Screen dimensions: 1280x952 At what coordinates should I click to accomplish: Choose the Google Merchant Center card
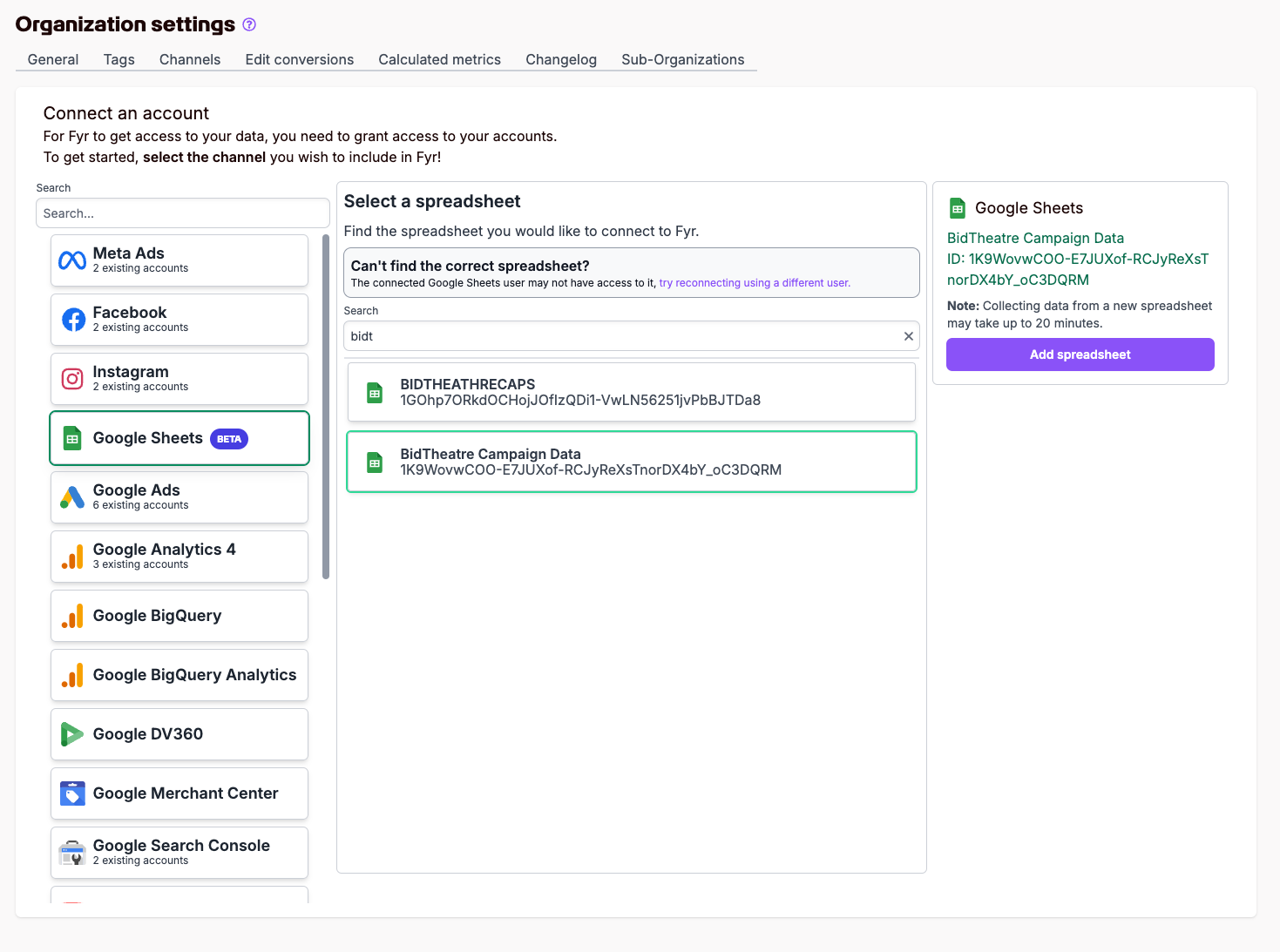coord(179,793)
